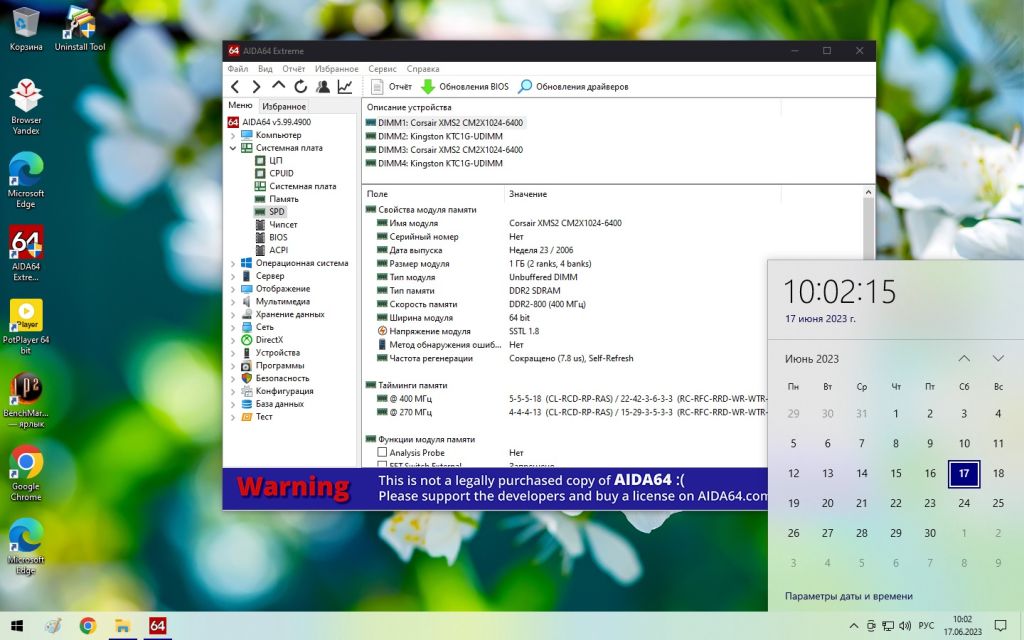Go to previous month in calendar
Screen dimensions: 1024x640
click(964, 359)
